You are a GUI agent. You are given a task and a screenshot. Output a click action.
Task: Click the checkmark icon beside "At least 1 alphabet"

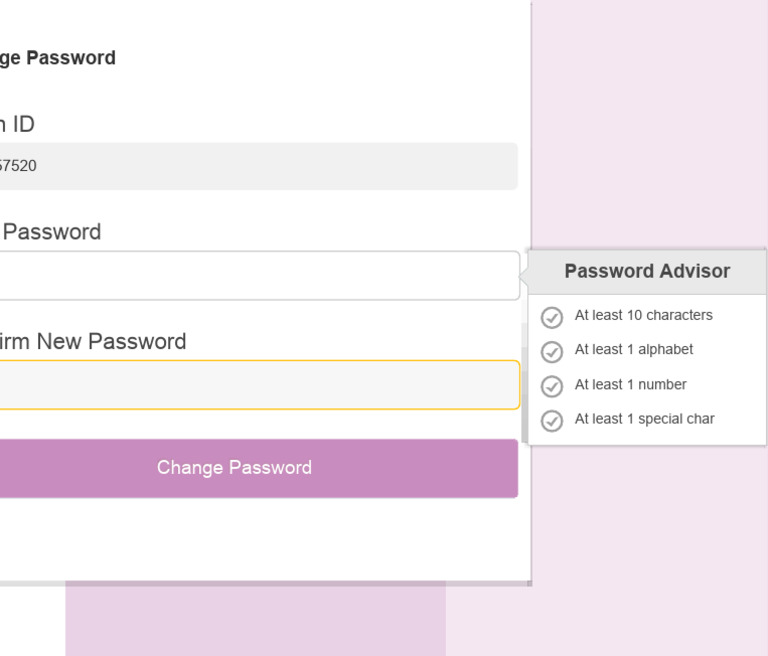click(x=552, y=352)
